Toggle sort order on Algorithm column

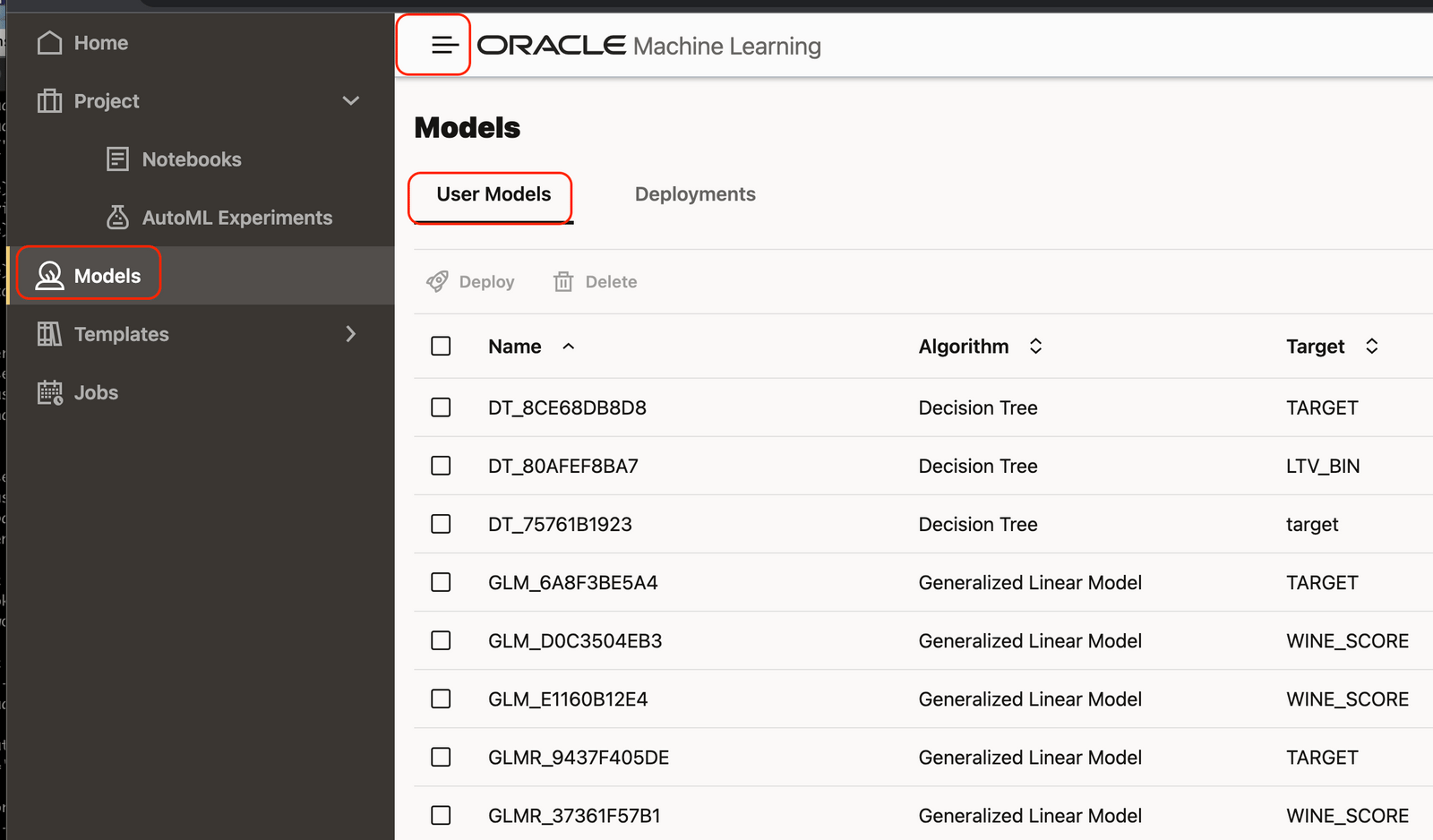tap(1035, 346)
